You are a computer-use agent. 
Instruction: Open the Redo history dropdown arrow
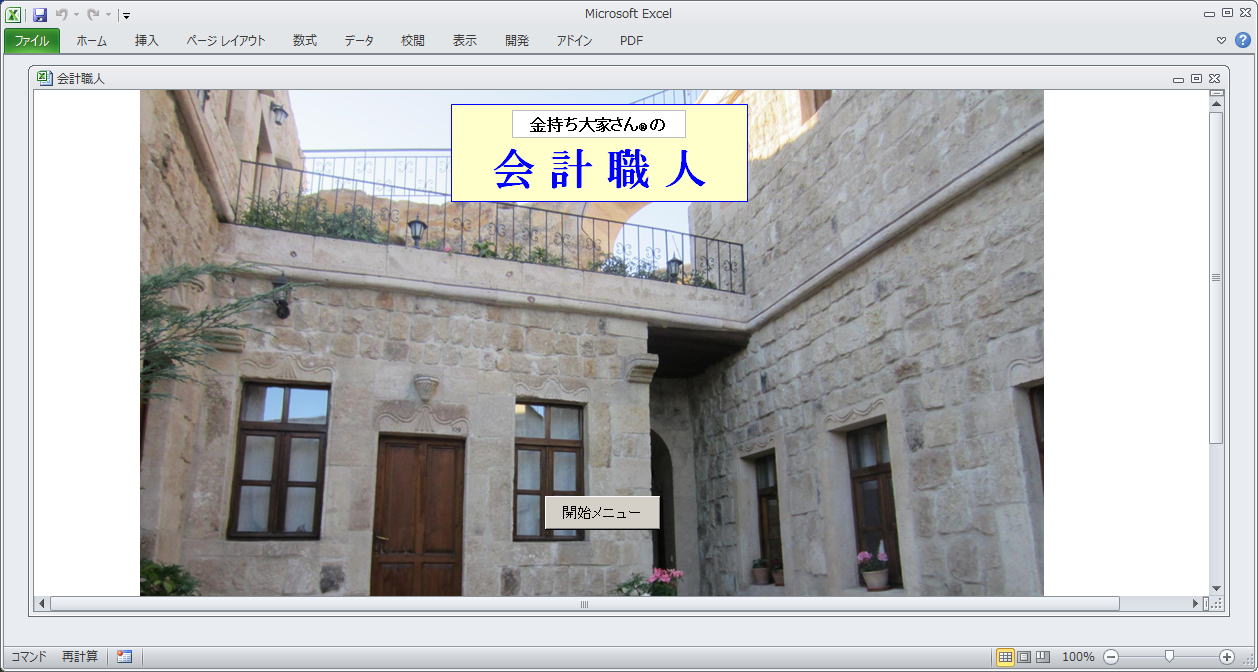108,15
